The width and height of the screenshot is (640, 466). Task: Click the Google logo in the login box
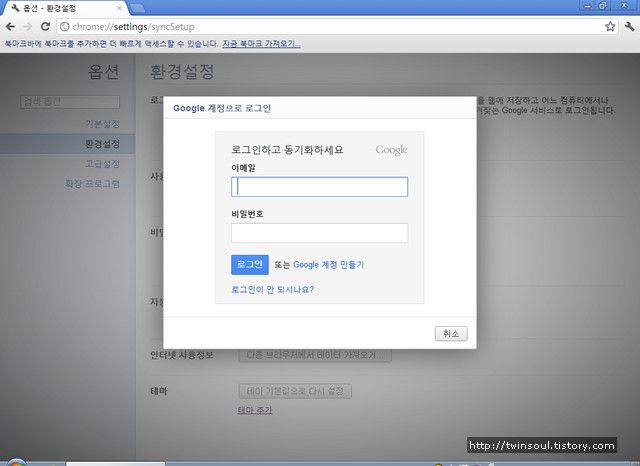[391, 150]
